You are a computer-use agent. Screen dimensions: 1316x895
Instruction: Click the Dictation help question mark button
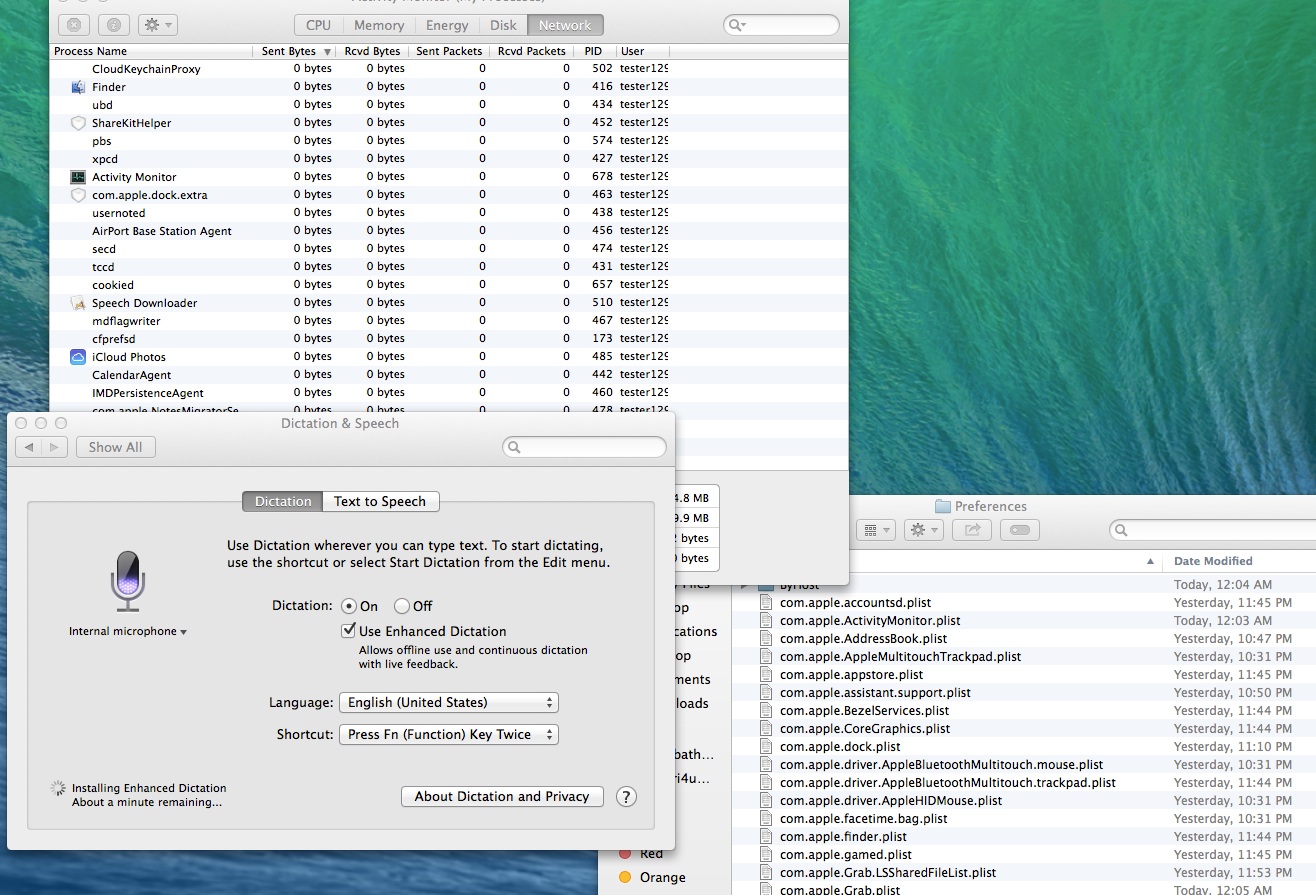point(626,797)
